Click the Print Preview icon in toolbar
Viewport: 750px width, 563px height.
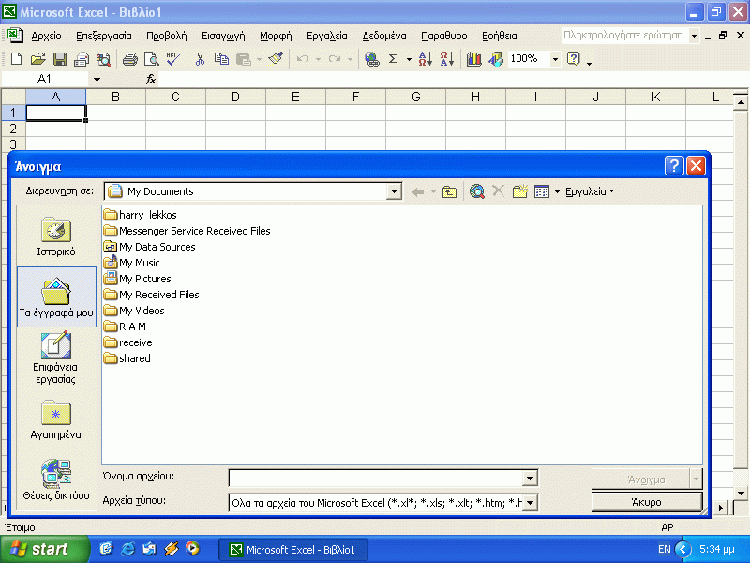click(x=151, y=59)
